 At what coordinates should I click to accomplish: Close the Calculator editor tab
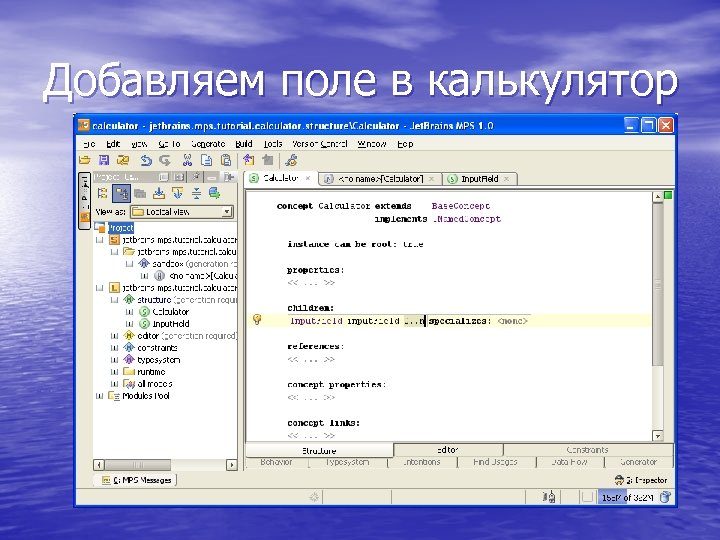tap(308, 178)
